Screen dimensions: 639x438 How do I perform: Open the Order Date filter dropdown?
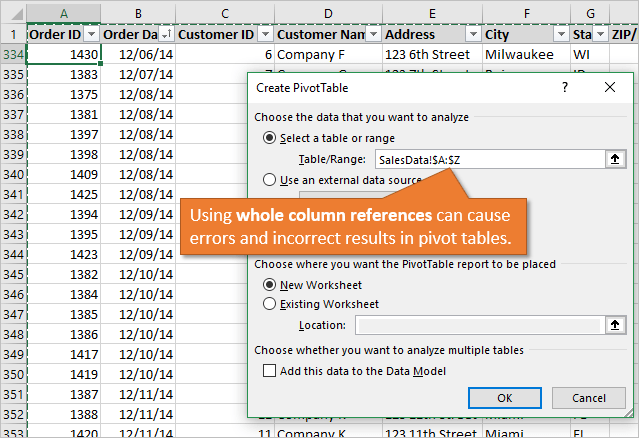tap(166, 34)
